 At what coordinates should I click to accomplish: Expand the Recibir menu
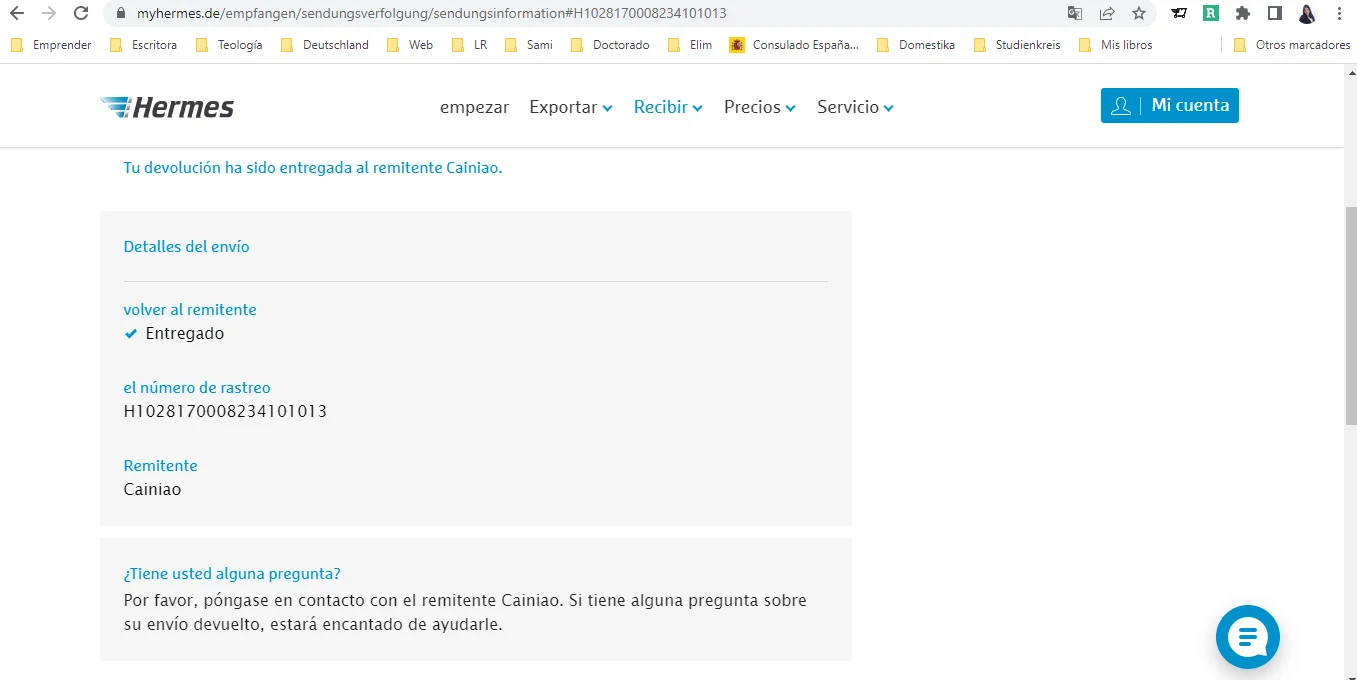pos(668,107)
